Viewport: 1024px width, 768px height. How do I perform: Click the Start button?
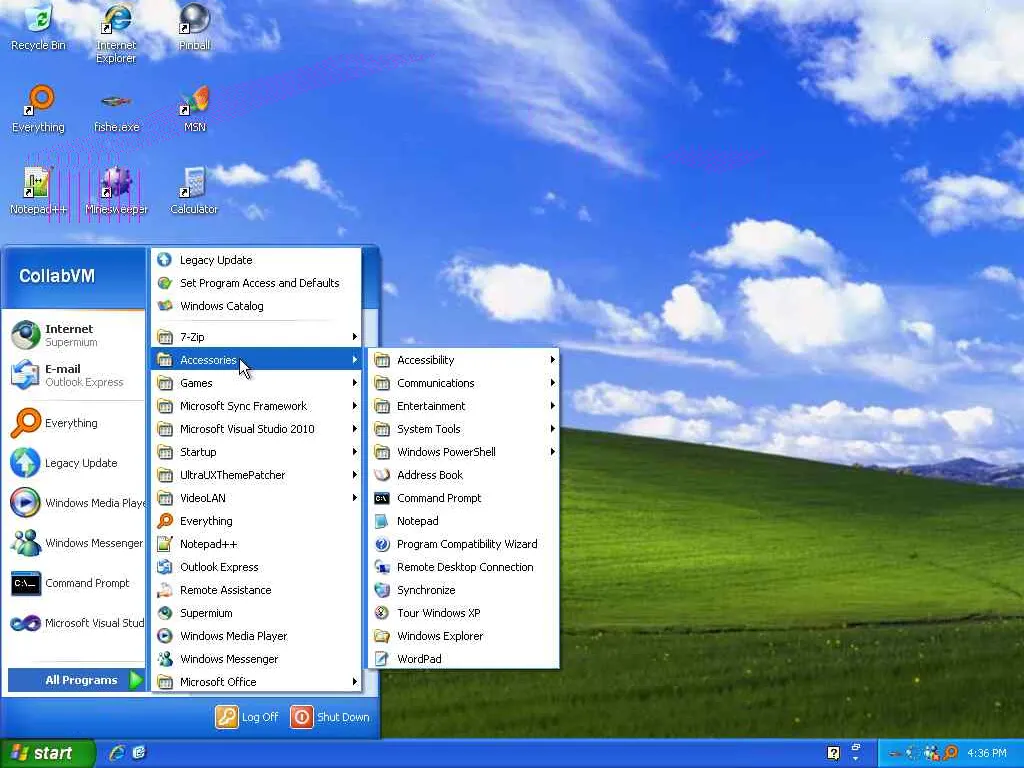tap(47, 753)
